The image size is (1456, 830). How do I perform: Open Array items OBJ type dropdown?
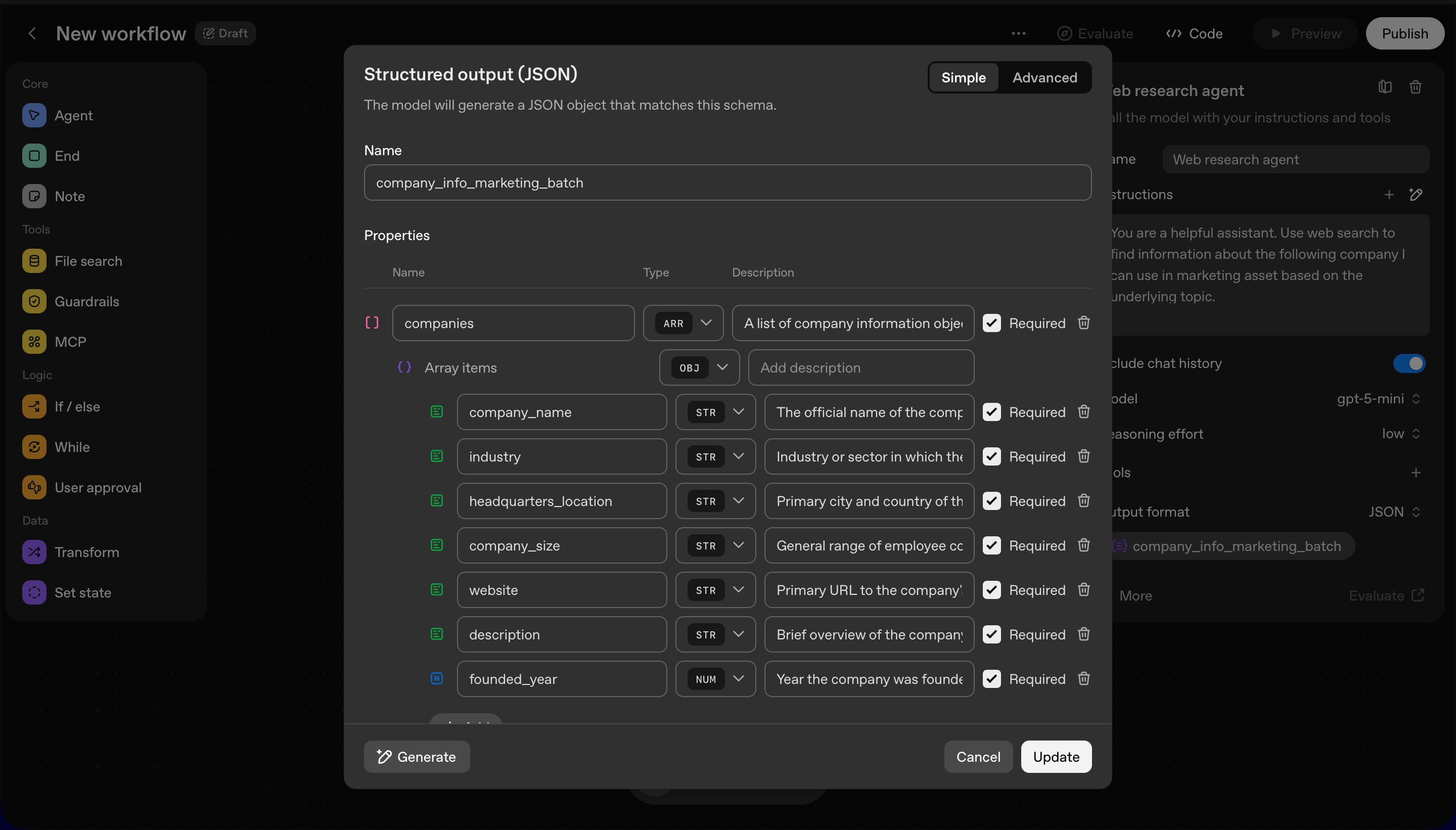tap(699, 367)
